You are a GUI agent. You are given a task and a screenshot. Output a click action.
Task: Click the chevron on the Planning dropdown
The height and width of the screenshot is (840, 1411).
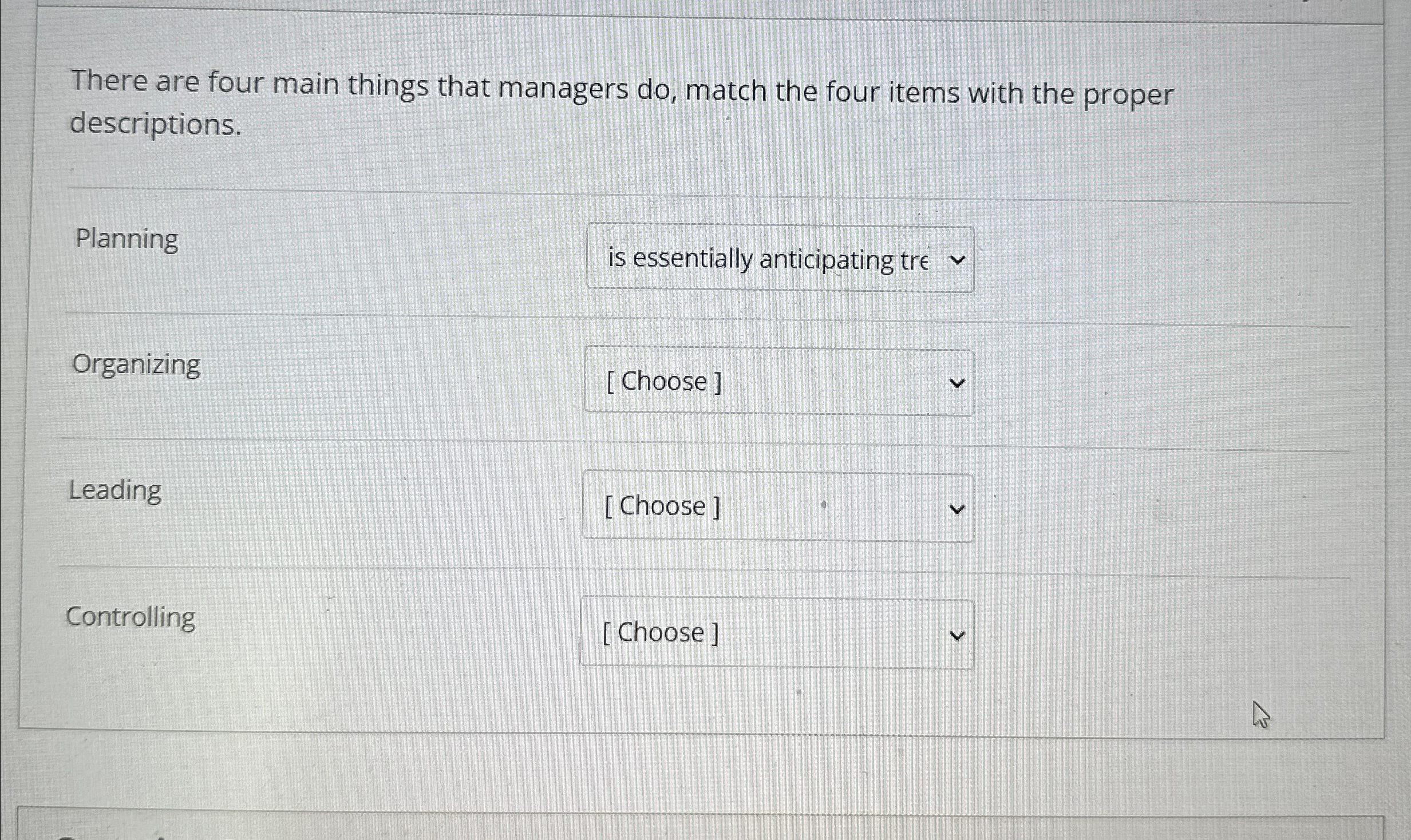tap(957, 260)
